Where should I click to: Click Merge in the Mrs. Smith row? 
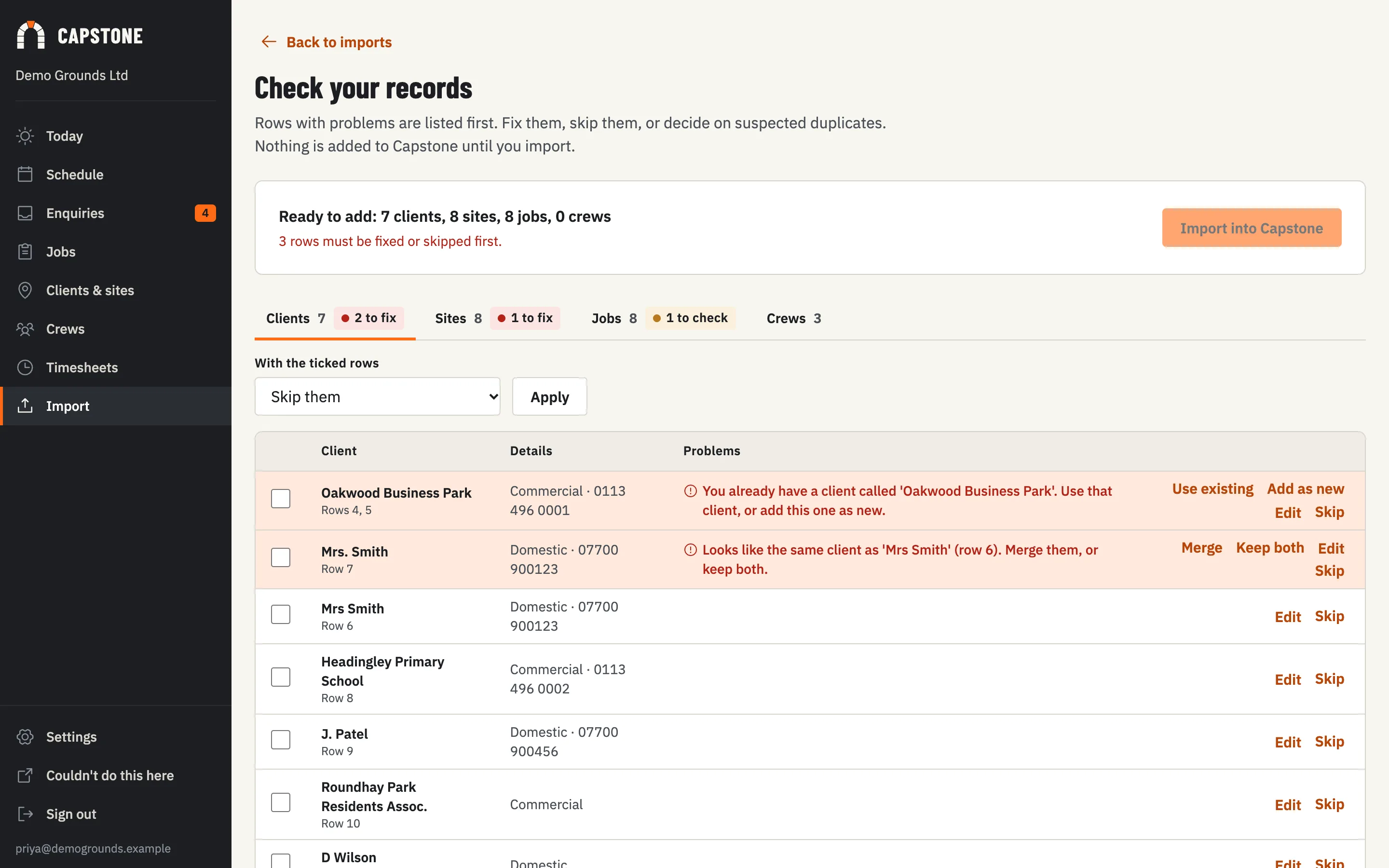click(x=1201, y=548)
